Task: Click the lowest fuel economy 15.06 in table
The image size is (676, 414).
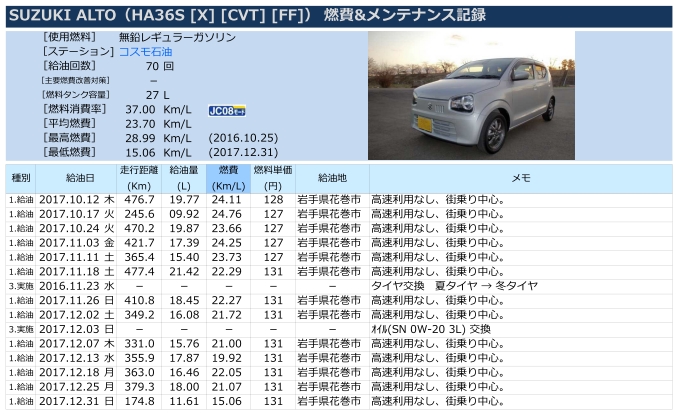Action: [x=226, y=401]
